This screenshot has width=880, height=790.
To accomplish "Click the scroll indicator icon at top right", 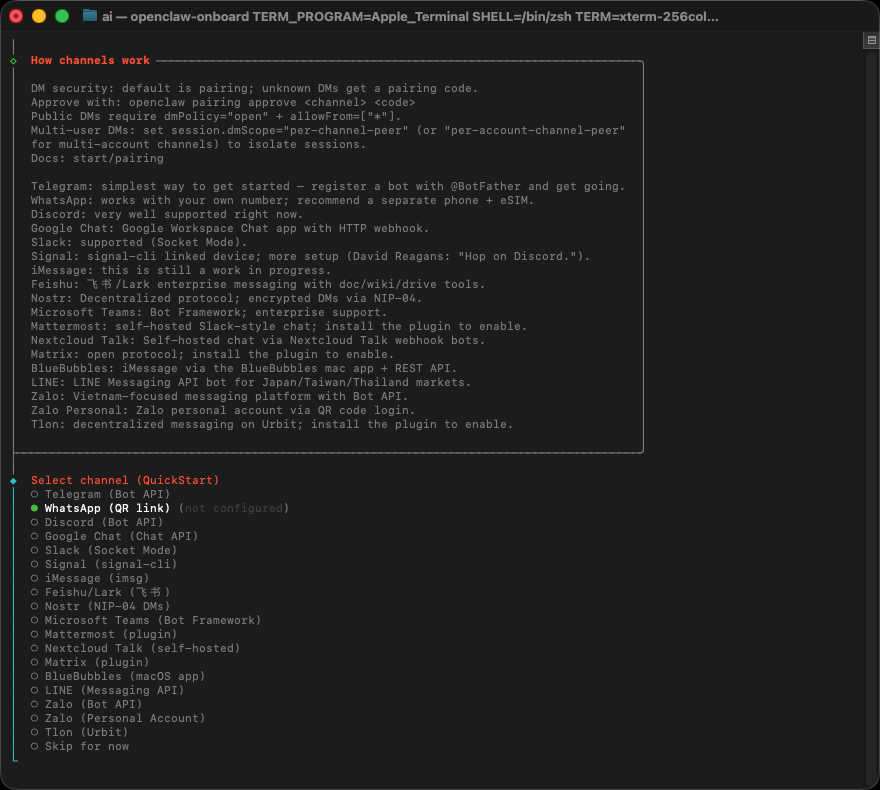I will [x=870, y=41].
